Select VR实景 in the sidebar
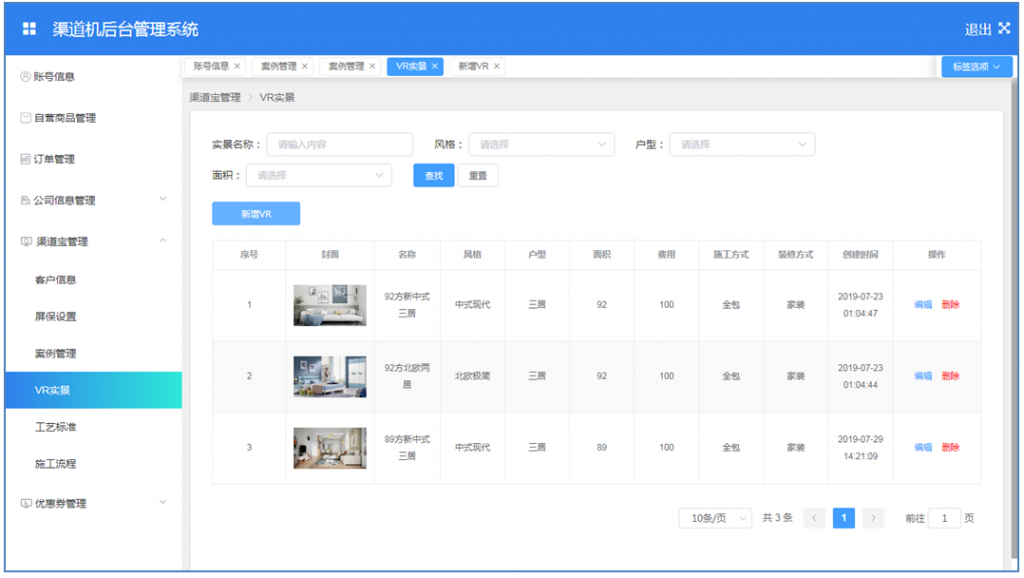The image size is (1024, 578). coord(93,390)
